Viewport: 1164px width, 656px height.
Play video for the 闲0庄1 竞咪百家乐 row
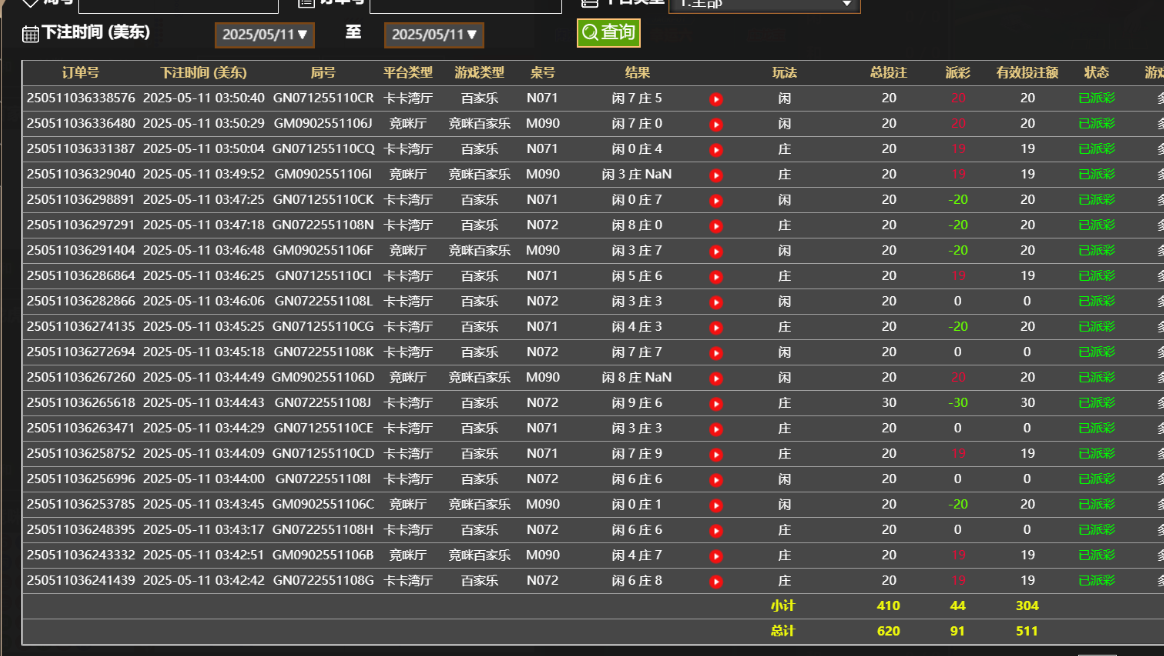[716, 504]
